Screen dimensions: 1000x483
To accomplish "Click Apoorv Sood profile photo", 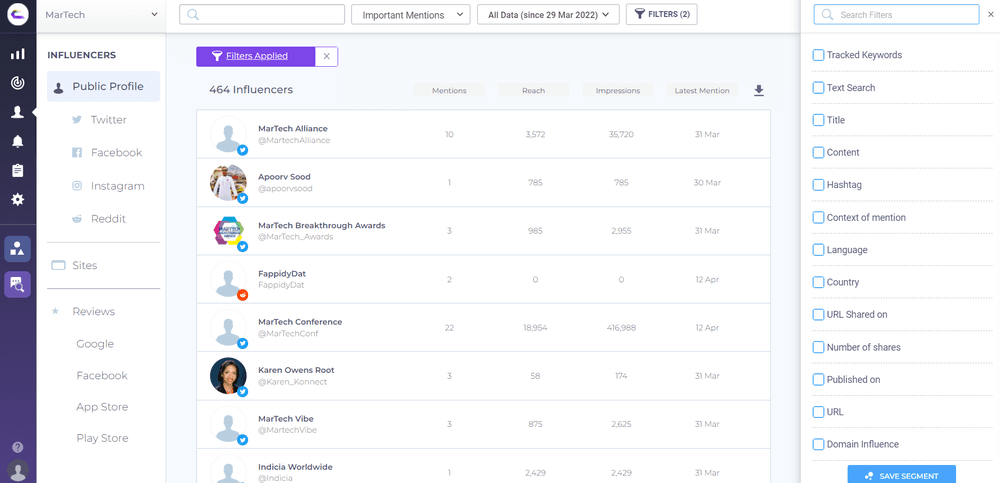I will tap(228, 183).
